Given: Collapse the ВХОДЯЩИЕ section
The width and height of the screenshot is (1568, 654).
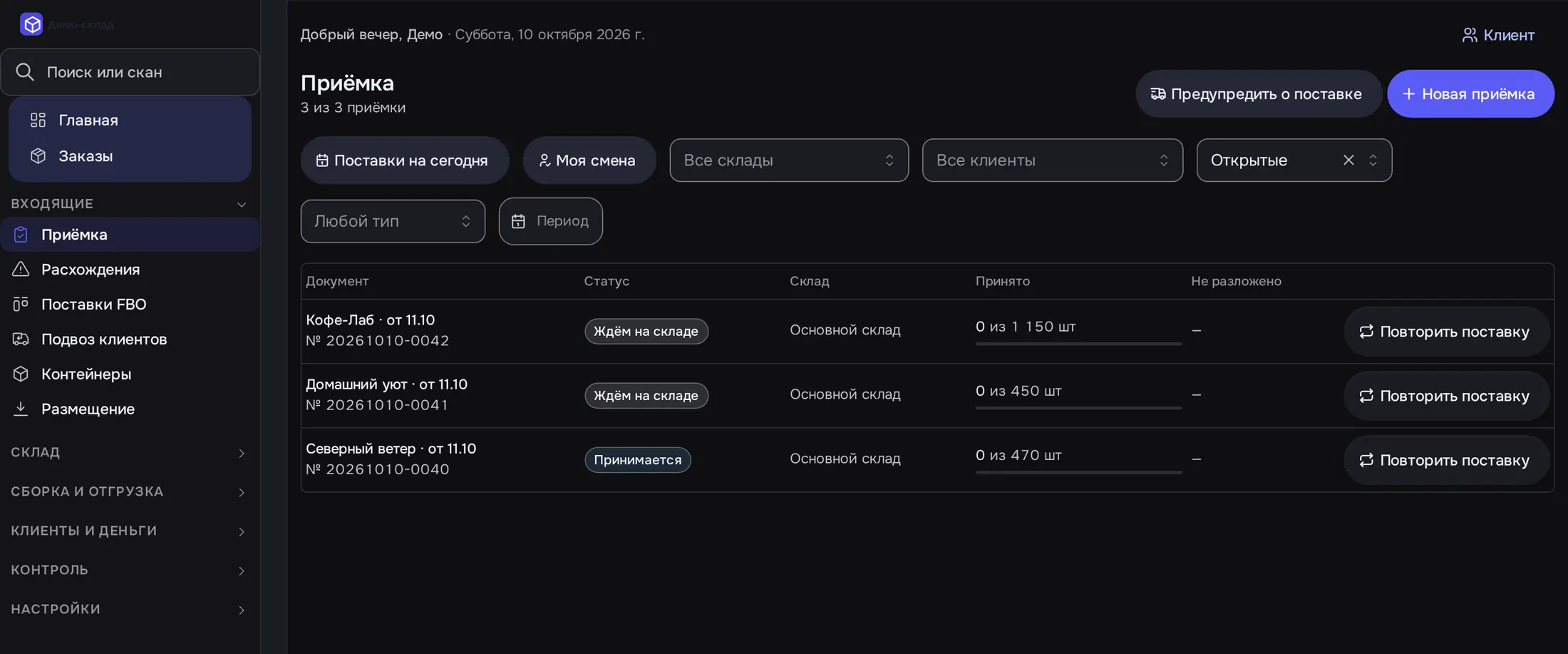Looking at the screenshot, I should click(x=129, y=204).
